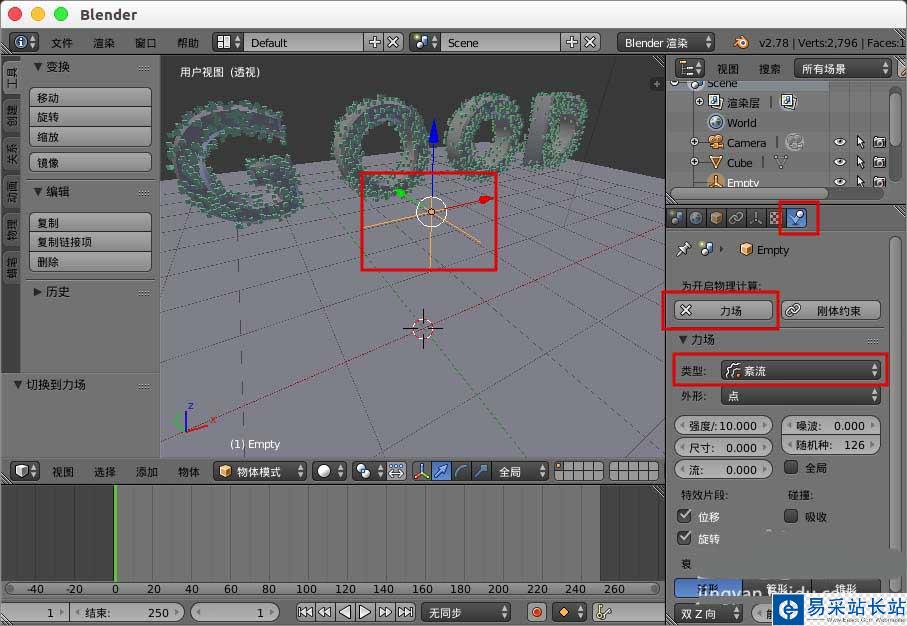Open the 所有场景 outliner display dropdown
This screenshot has height=626, width=907.
842,69
